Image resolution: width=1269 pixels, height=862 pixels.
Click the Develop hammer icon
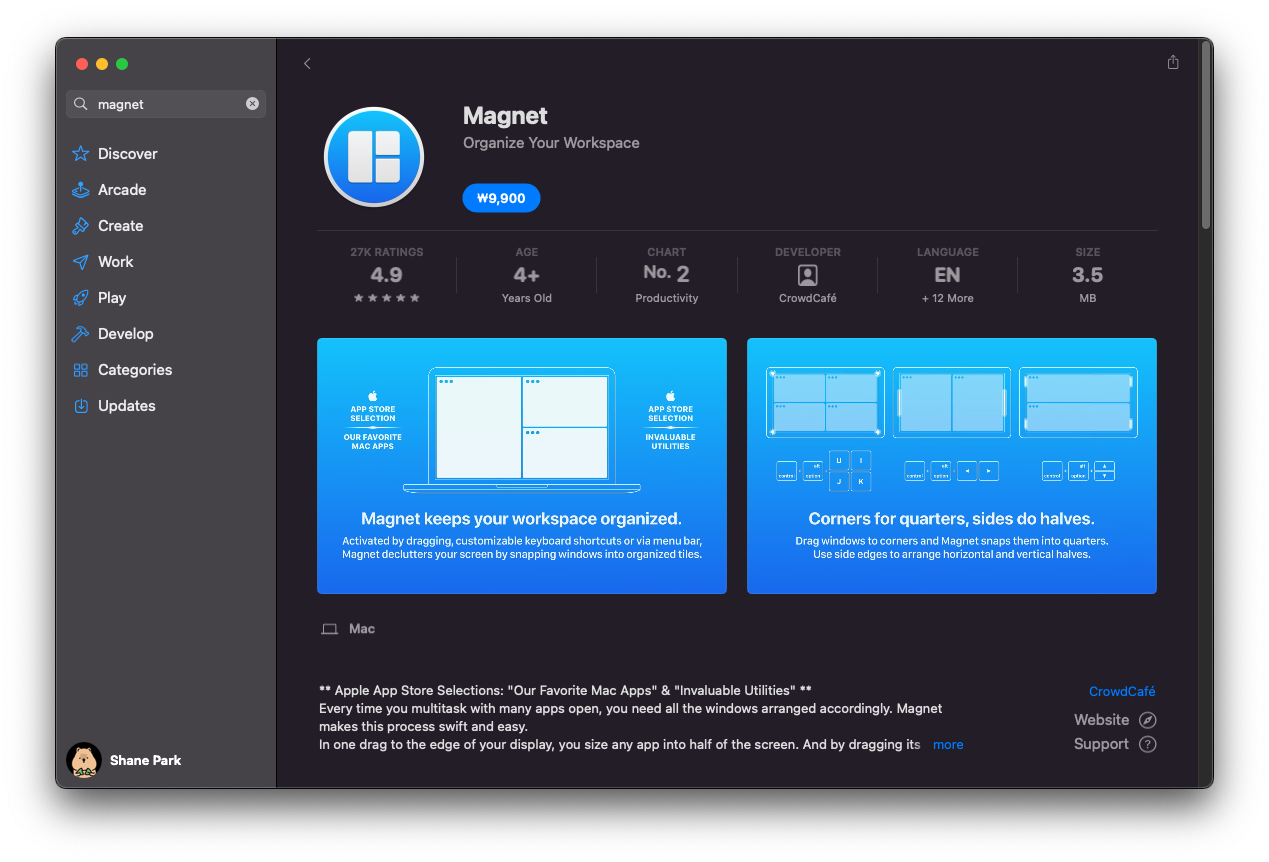point(81,334)
